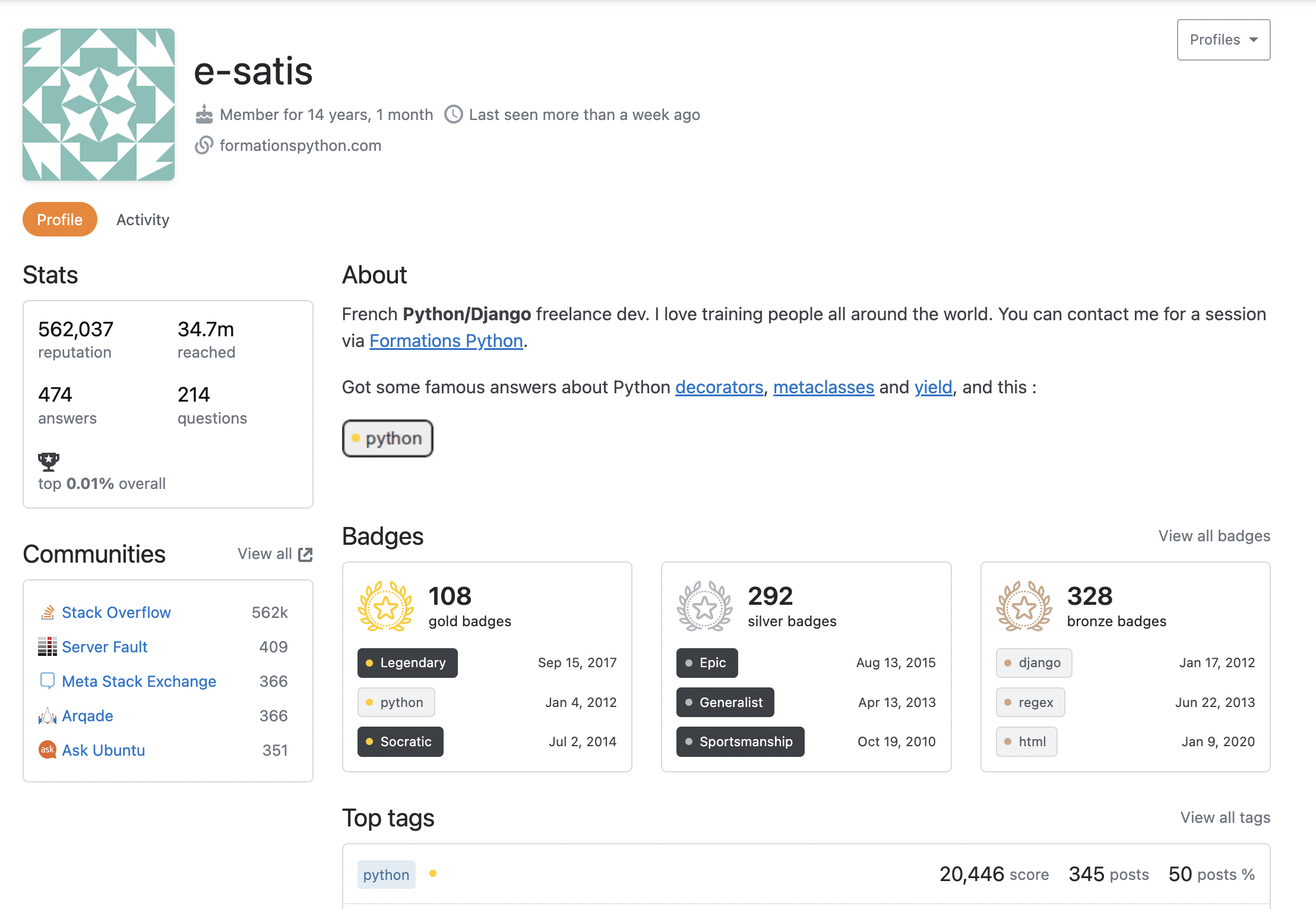1316x909 pixels.
Task: Click View all badges
Action: (x=1214, y=536)
